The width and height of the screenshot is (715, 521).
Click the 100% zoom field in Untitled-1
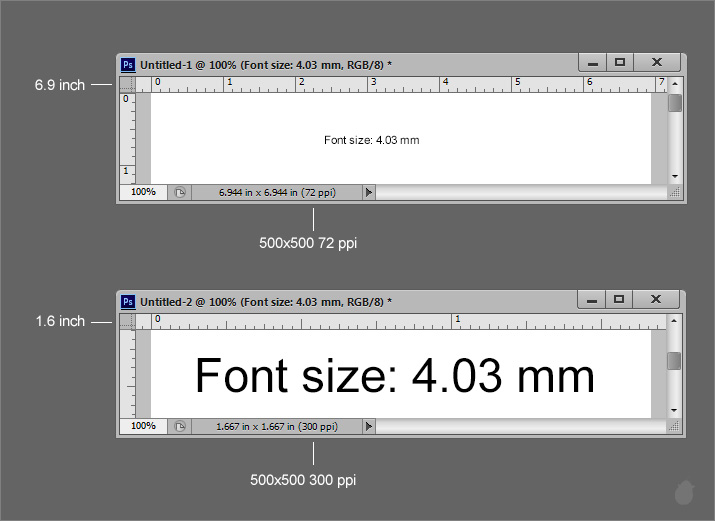143,191
